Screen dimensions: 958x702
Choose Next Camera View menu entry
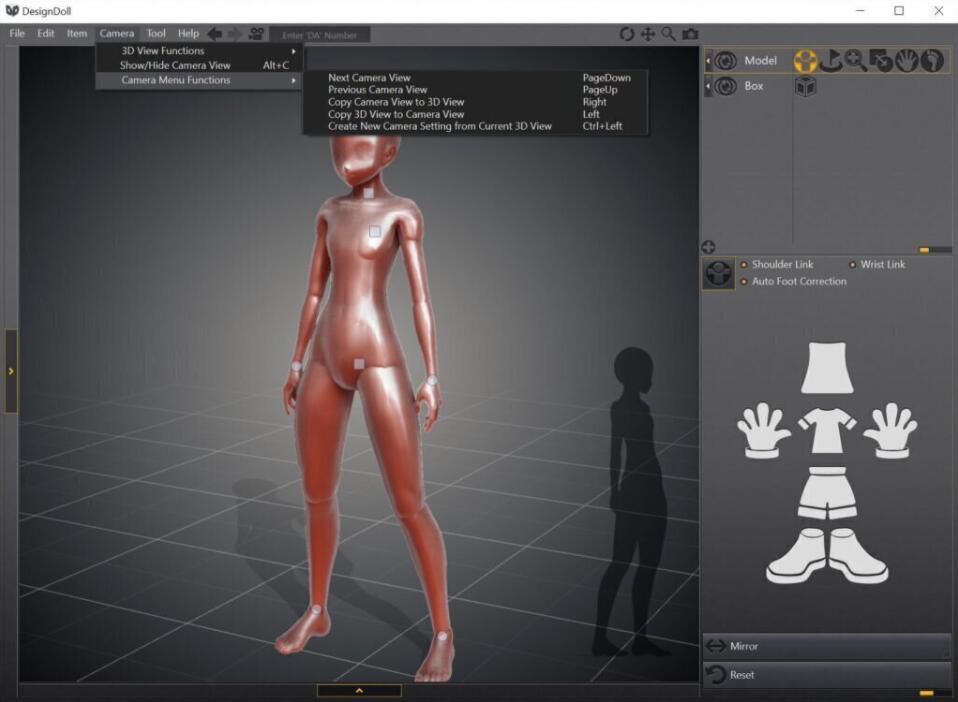click(369, 78)
